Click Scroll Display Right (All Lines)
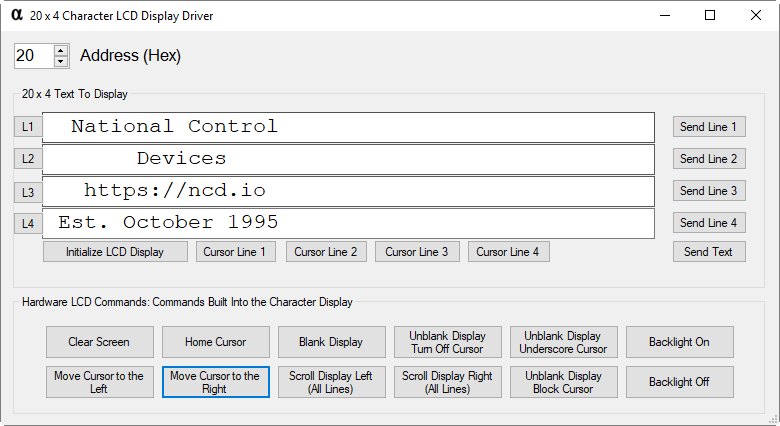Image resolution: width=780 pixels, height=426 pixels. [448, 382]
